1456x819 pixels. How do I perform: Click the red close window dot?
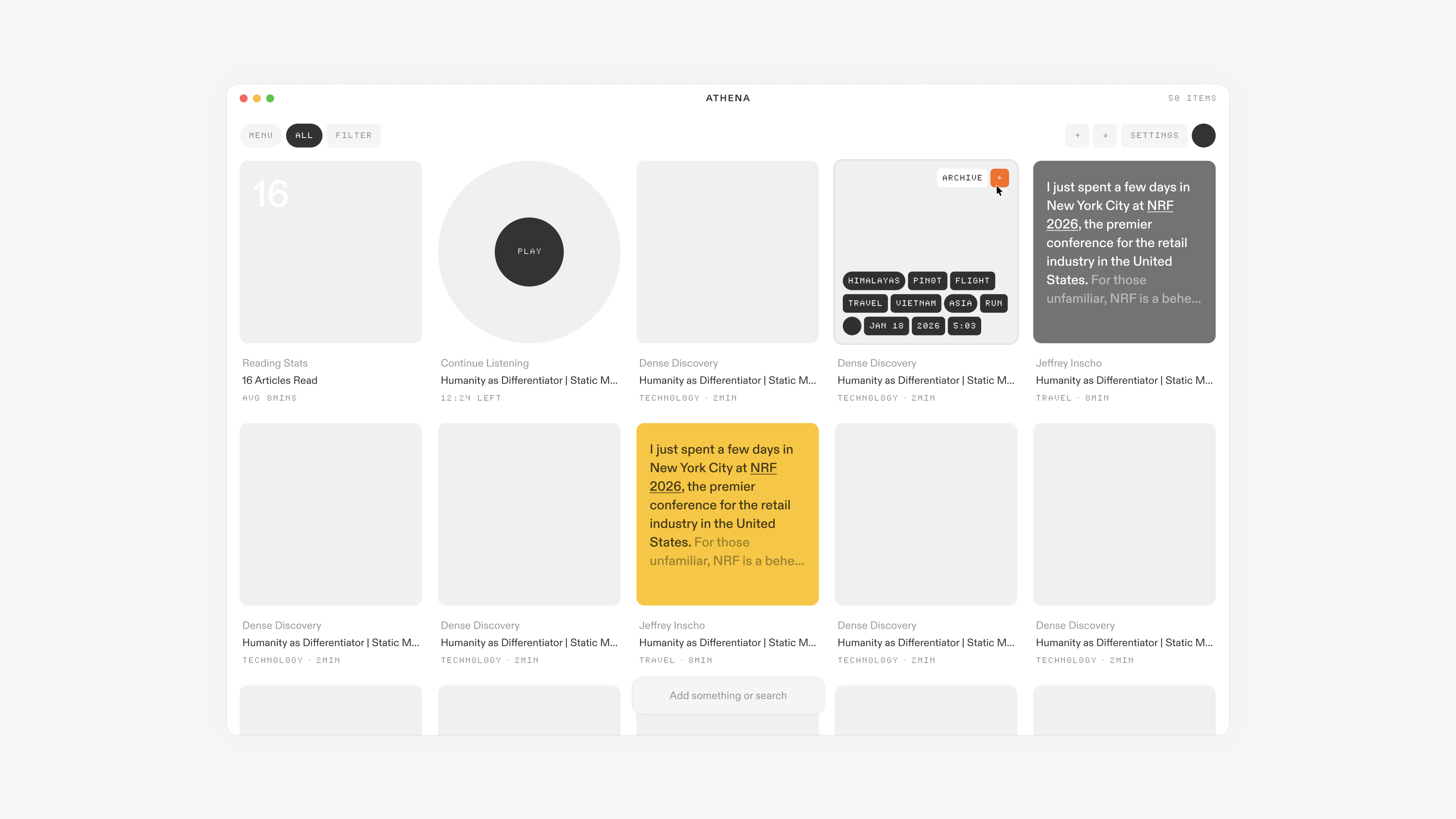(243, 98)
